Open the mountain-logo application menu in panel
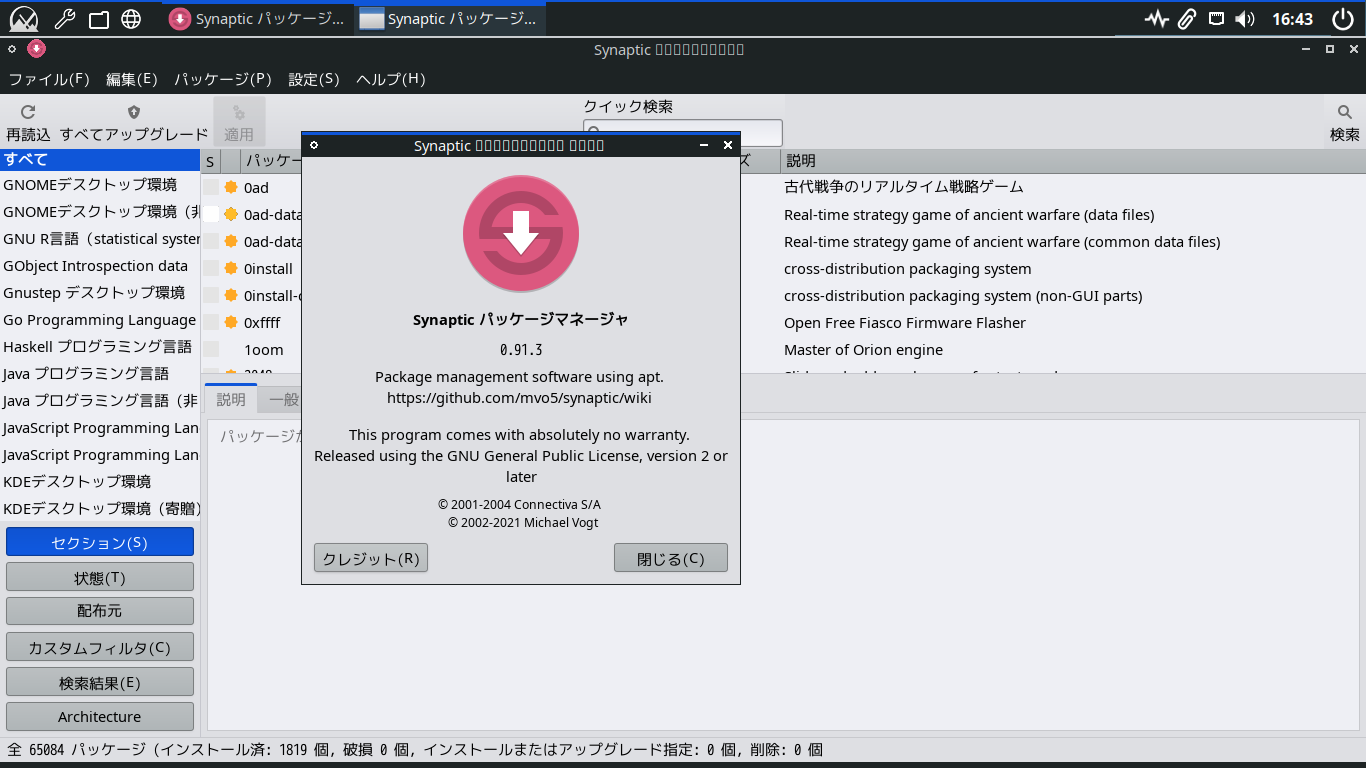Image resolution: width=1366 pixels, height=768 pixels. (x=23, y=18)
